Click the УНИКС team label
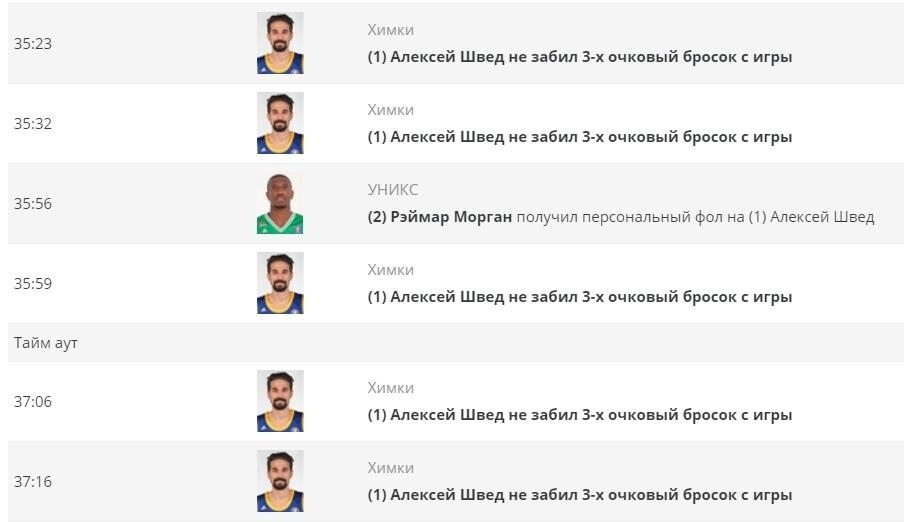The width and height of the screenshot is (904, 522). [x=393, y=190]
